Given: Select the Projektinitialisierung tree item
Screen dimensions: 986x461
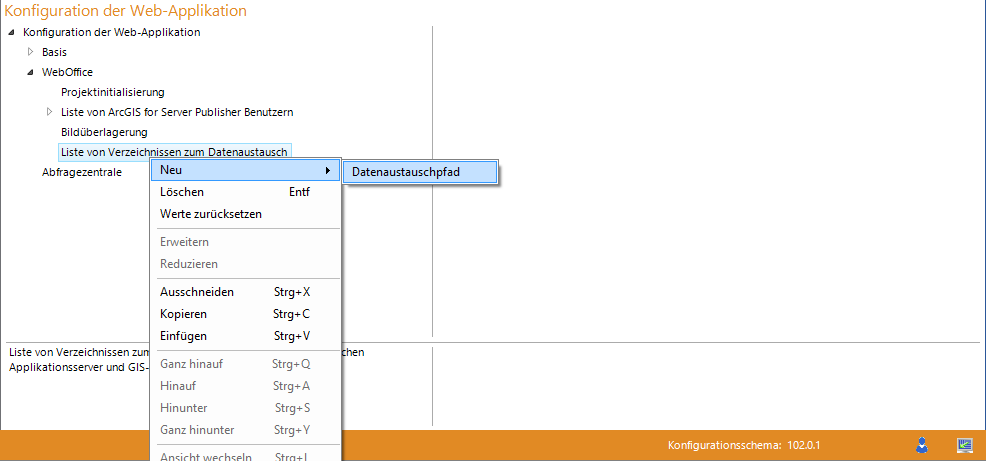Looking at the screenshot, I should click(x=112, y=92).
